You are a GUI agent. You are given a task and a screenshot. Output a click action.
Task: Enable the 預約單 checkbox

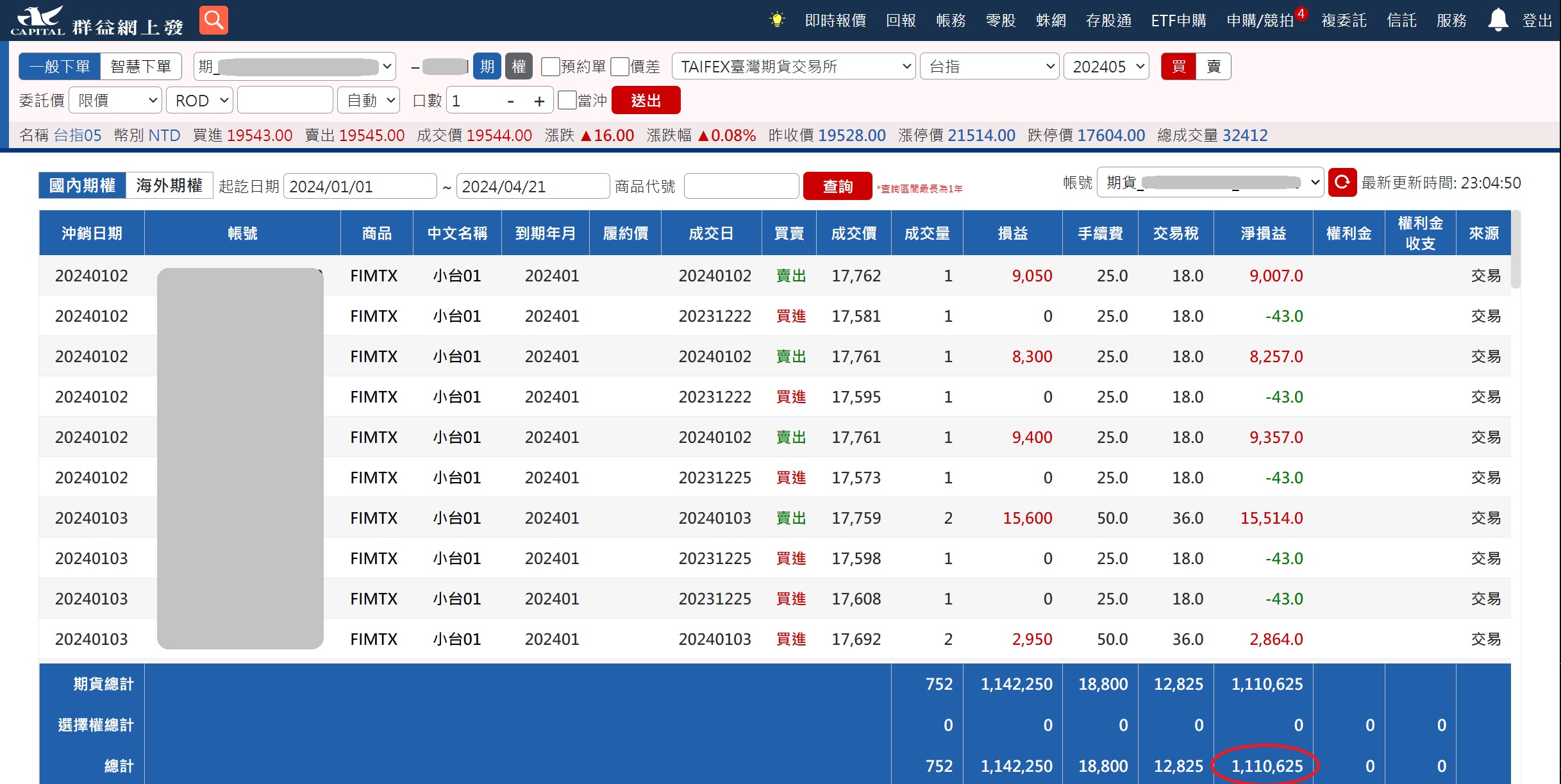tap(550, 67)
